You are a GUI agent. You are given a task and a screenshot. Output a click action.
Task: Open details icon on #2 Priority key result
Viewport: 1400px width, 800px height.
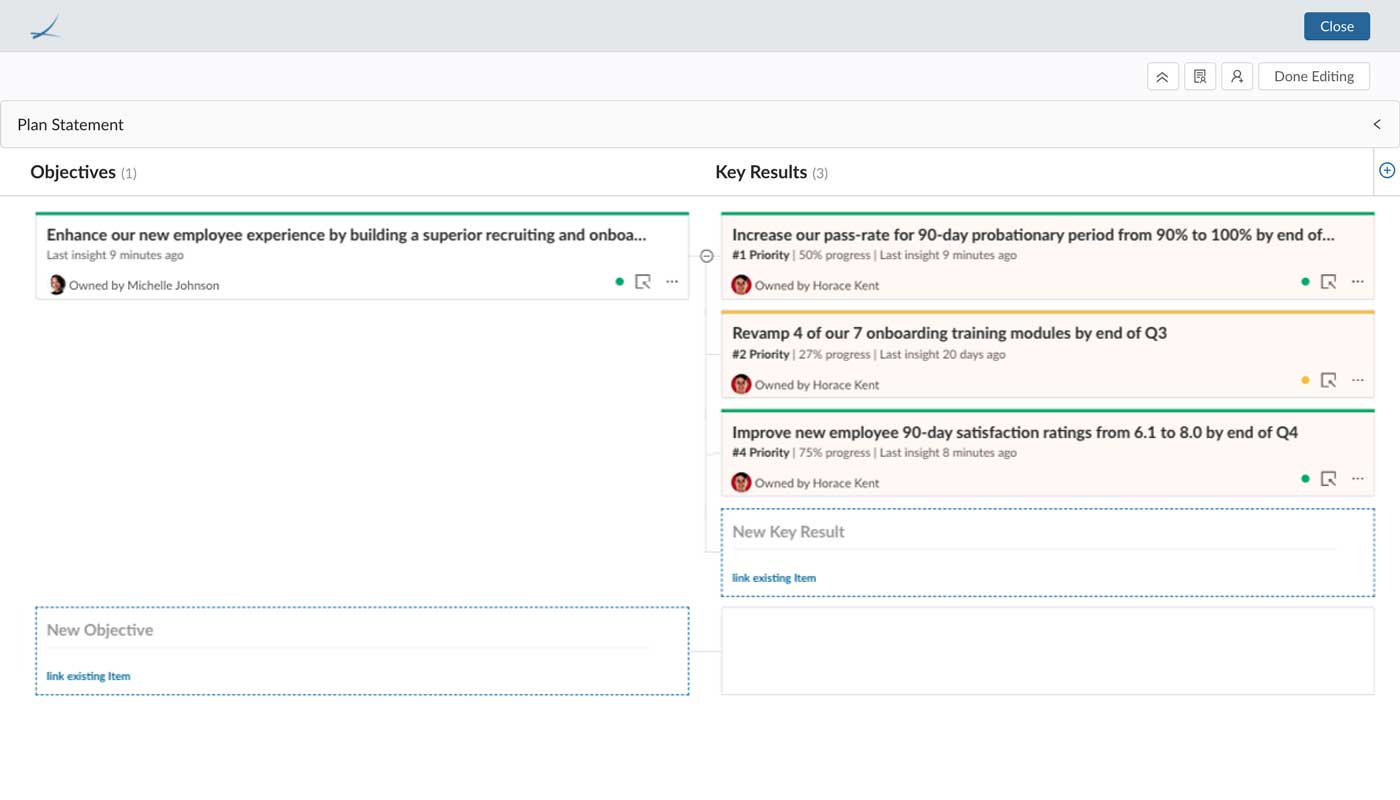click(x=1329, y=380)
